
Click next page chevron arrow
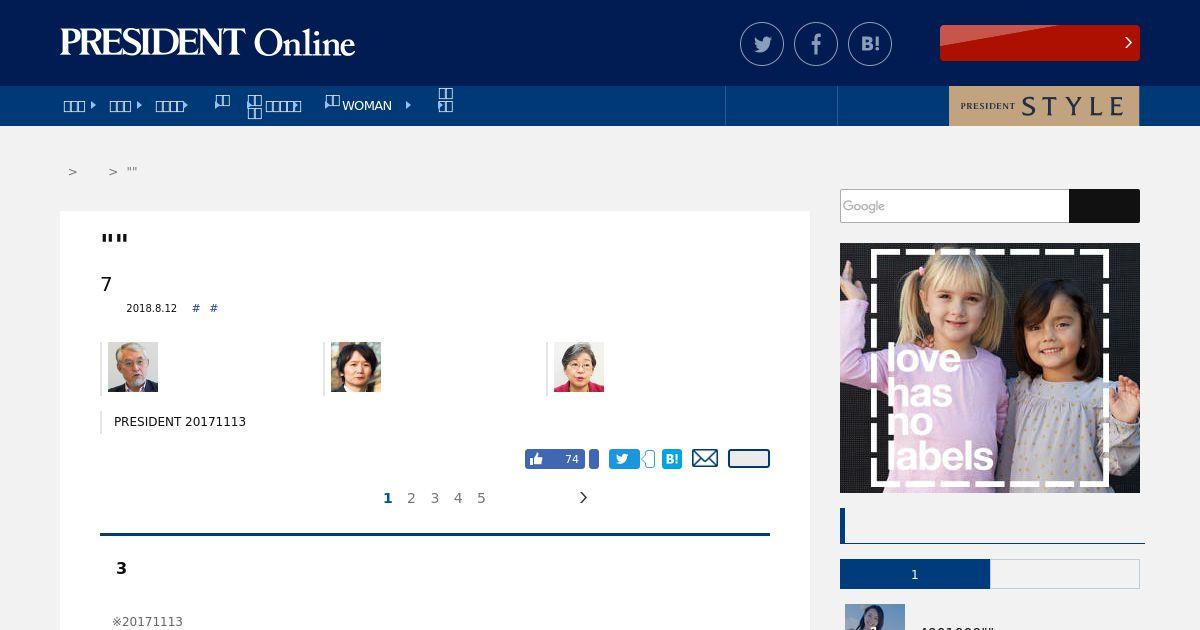click(x=583, y=498)
